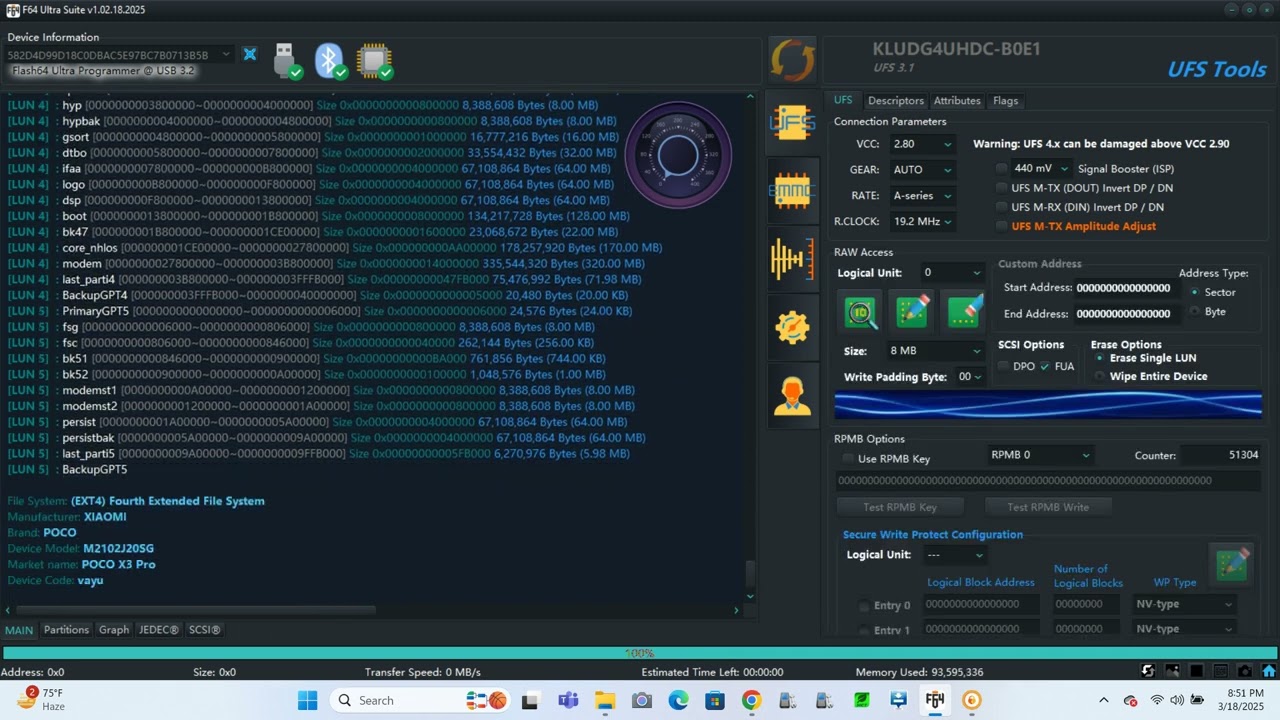
Task: Switch to the Partitions tab
Action: 66,630
